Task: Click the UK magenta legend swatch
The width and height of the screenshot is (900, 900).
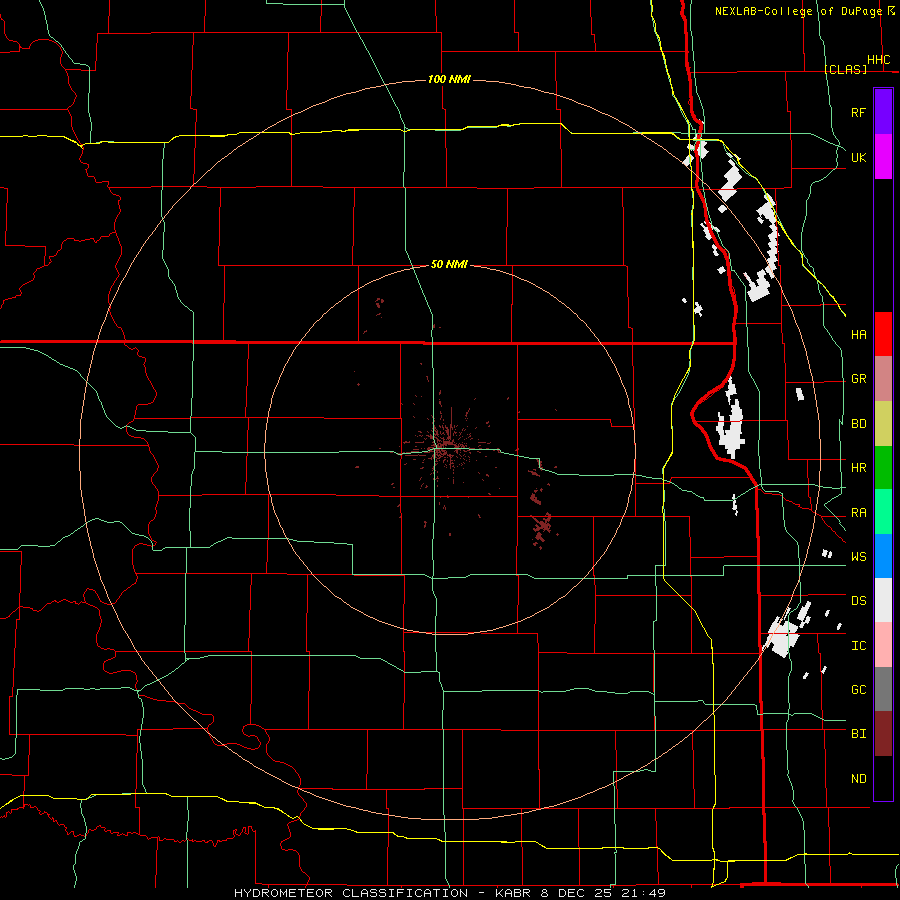Action: click(x=883, y=157)
